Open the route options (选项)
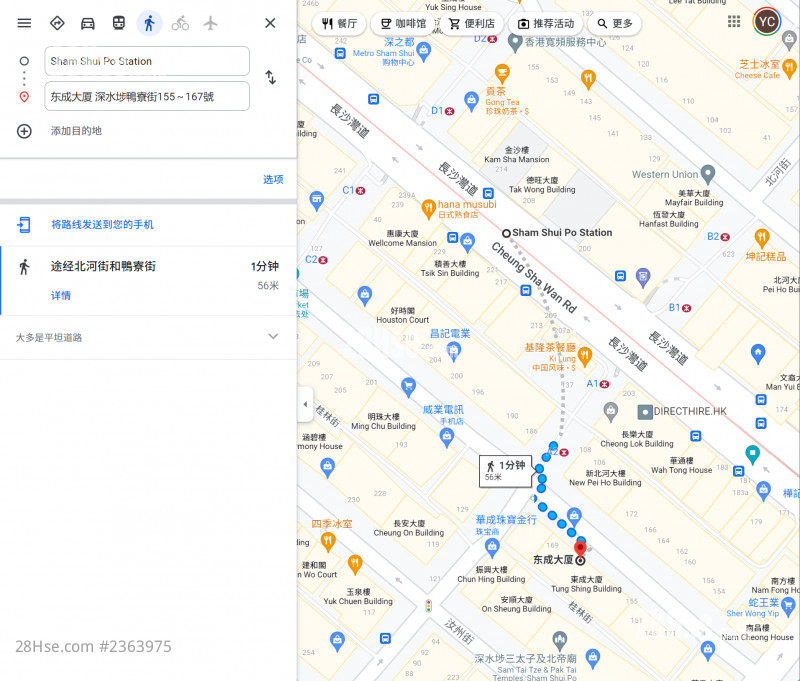The width and height of the screenshot is (800, 681). (x=273, y=179)
